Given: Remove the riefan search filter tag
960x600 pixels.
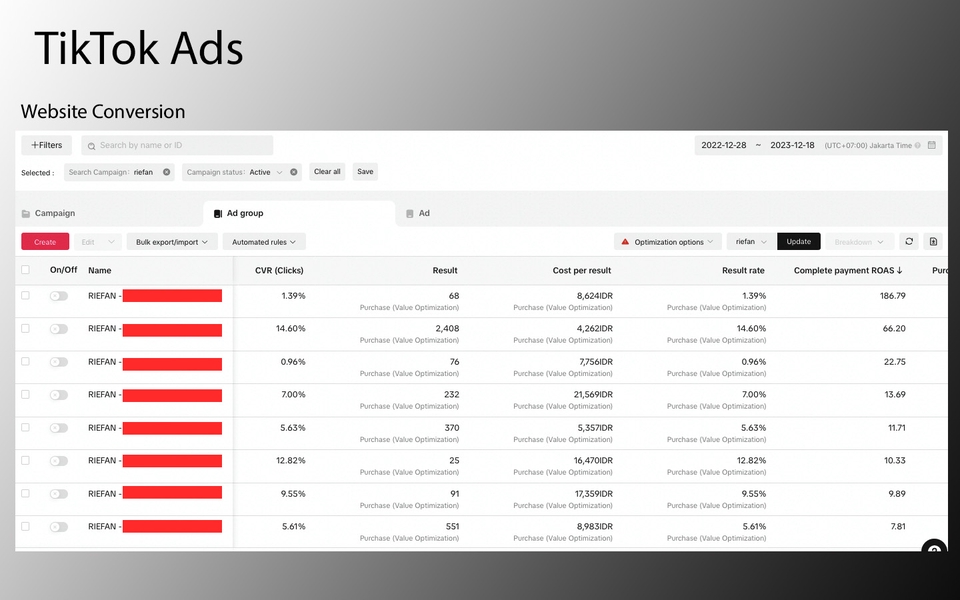Looking at the screenshot, I should tap(166, 171).
